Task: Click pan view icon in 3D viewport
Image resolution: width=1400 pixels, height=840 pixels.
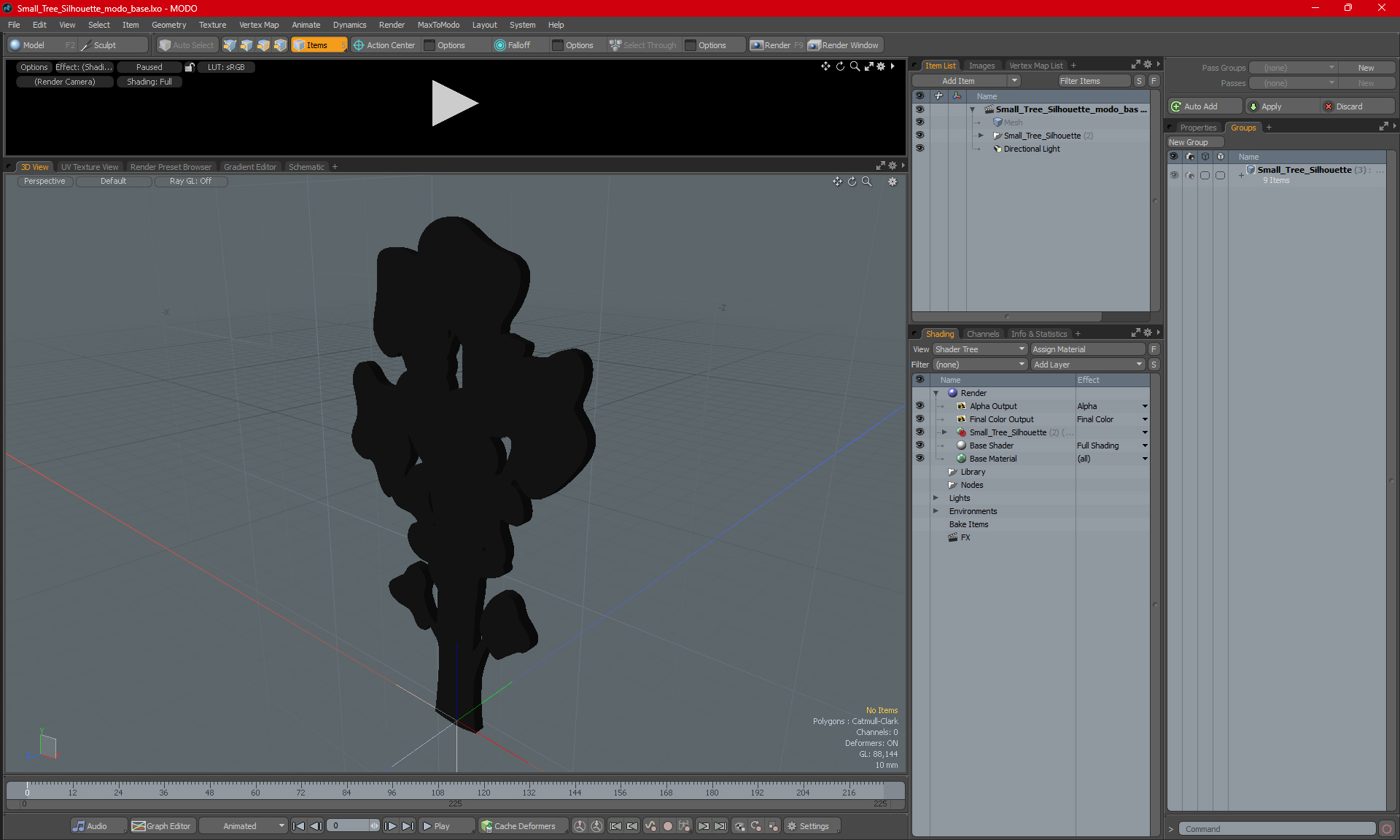Action: pyautogui.click(x=837, y=182)
